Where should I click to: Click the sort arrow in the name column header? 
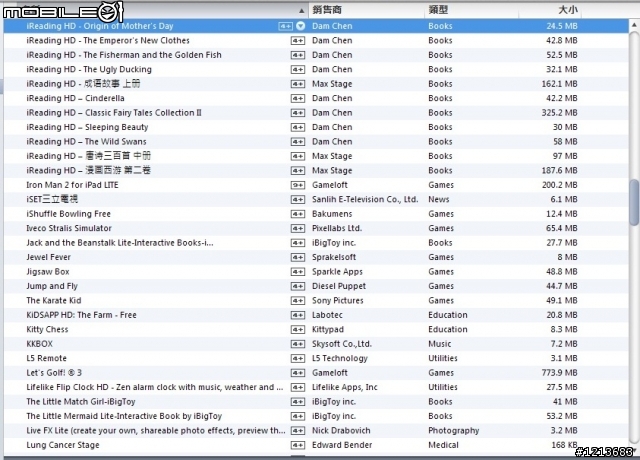301,11
